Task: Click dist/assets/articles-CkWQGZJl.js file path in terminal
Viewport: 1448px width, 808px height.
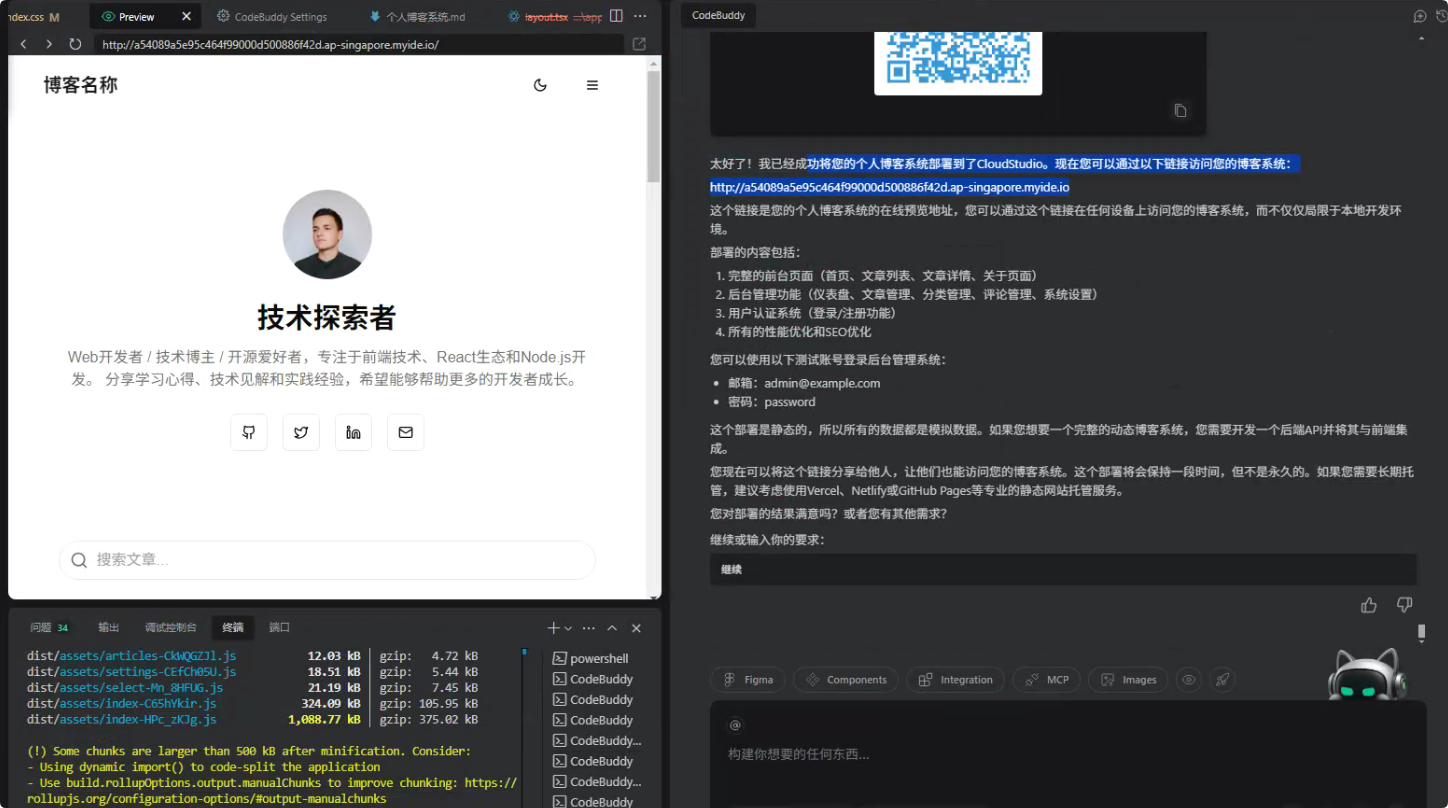Action: coord(131,656)
